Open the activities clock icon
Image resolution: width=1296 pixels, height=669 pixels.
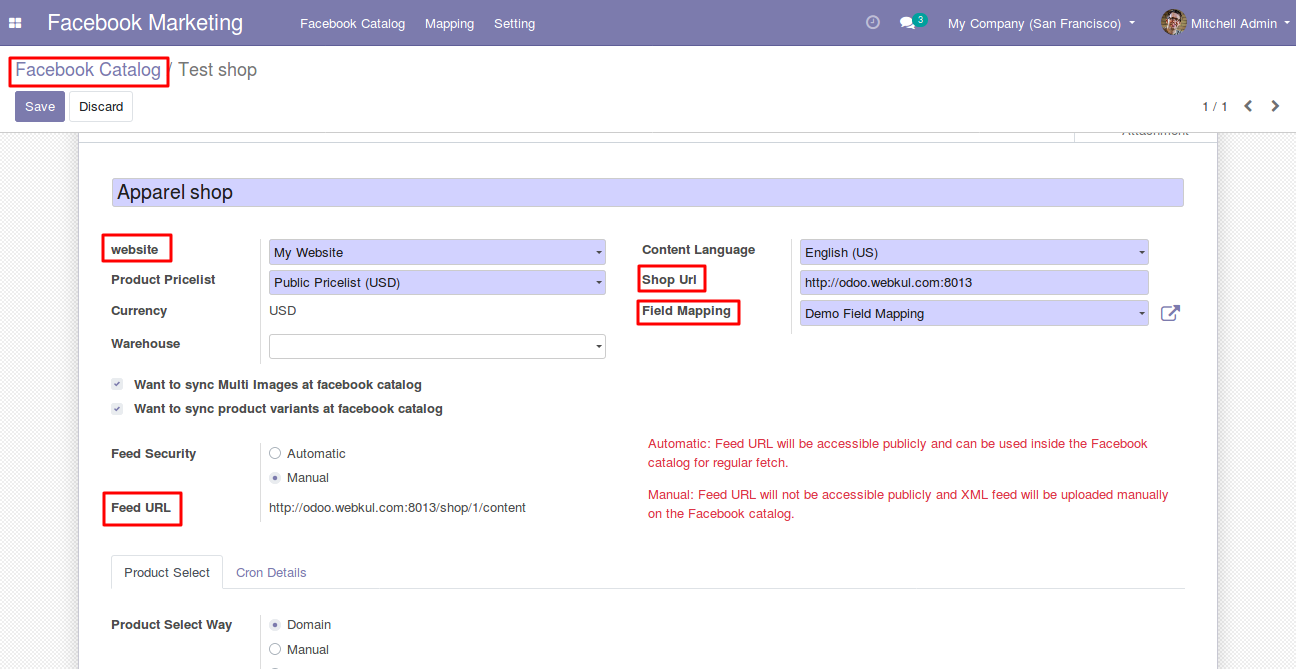tap(873, 22)
